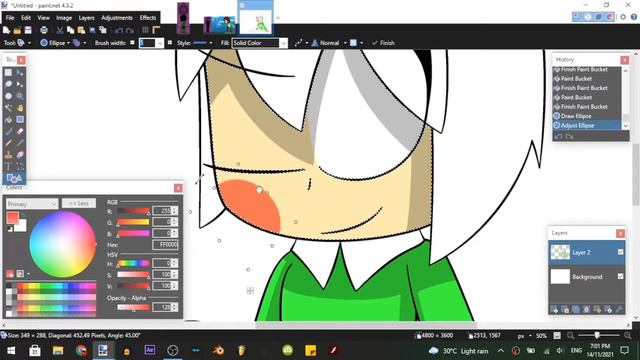Select the Ellipse Select tool
The width and height of the screenshot is (640, 360).
point(9,96)
